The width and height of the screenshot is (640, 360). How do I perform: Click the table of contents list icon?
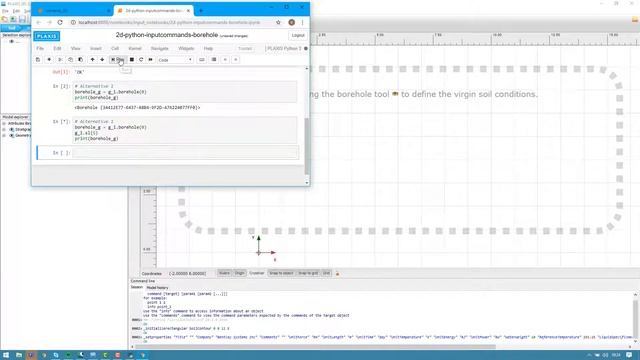coord(214,60)
